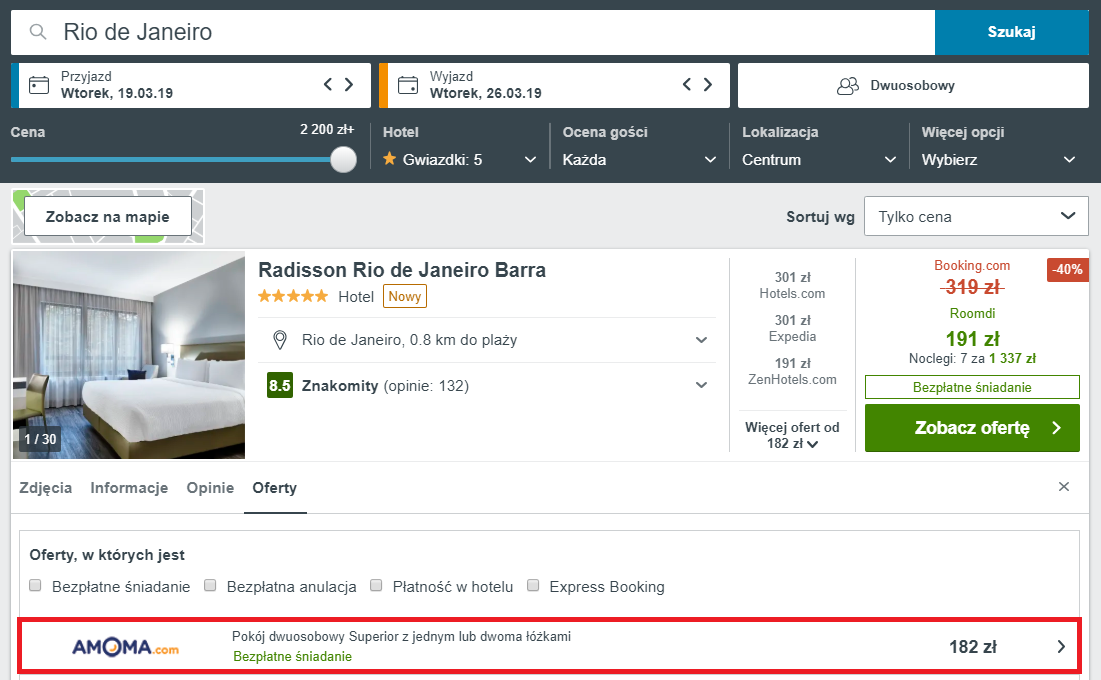Click the Nowy label badge
The width and height of the screenshot is (1101, 680).
tap(404, 296)
